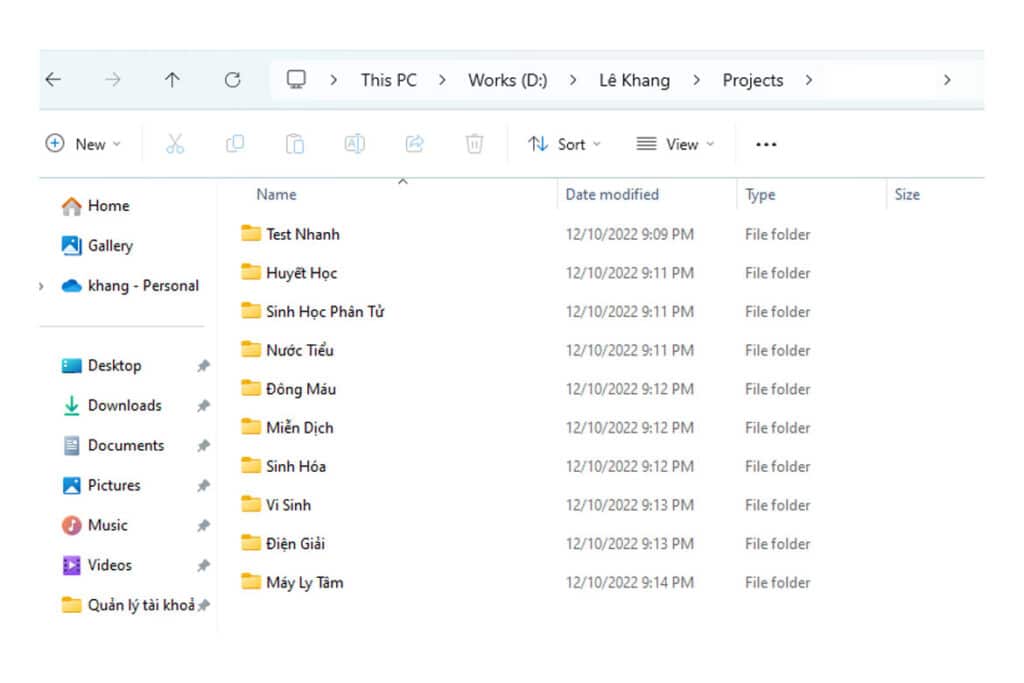Sort by the Name column header
The height and width of the screenshot is (683, 1024).
pos(276,195)
